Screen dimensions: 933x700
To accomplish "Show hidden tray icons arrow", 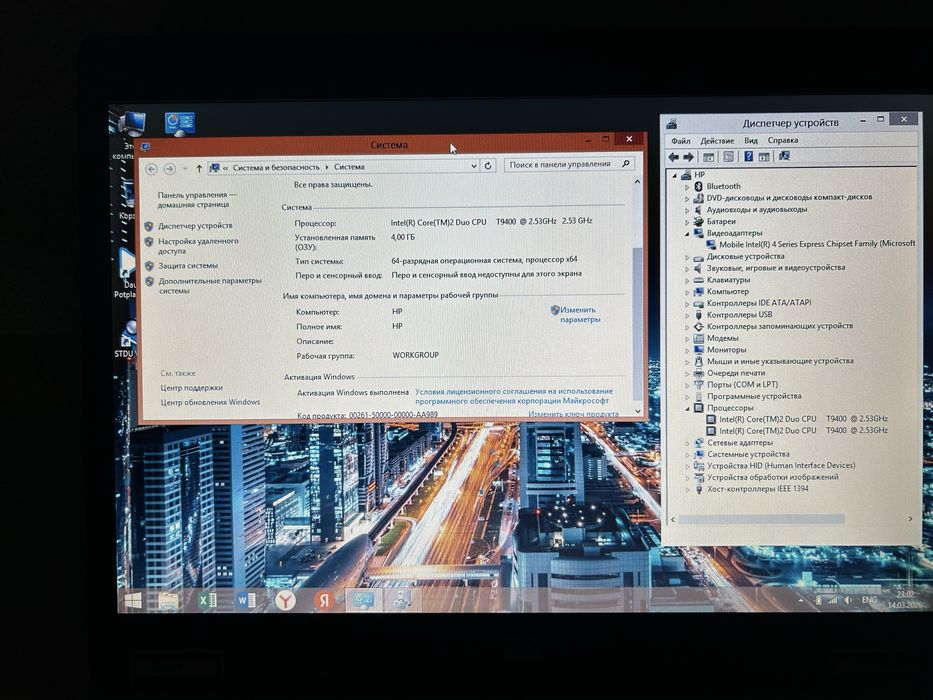I will pos(801,600).
